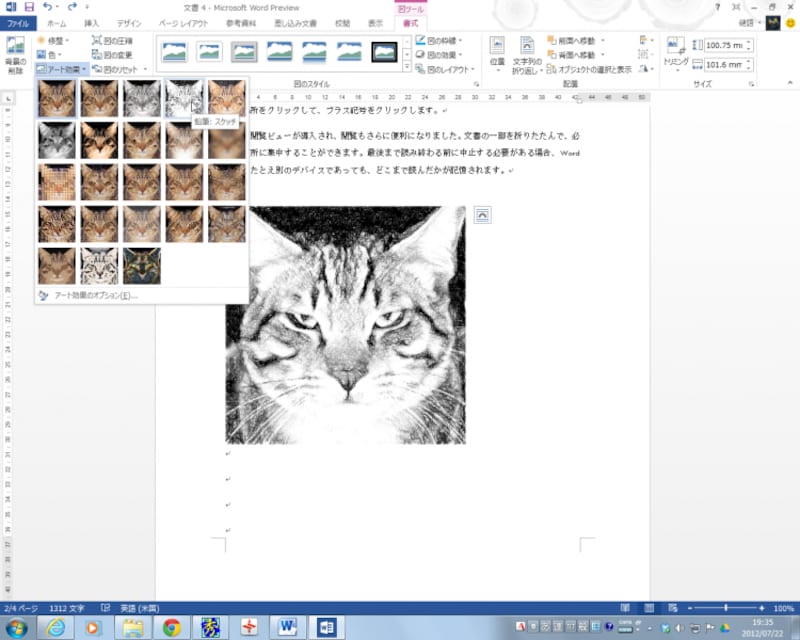Screen dimensions: 800x640
Task: Open Google Chrome from the taskbar
Action: click(x=171, y=627)
